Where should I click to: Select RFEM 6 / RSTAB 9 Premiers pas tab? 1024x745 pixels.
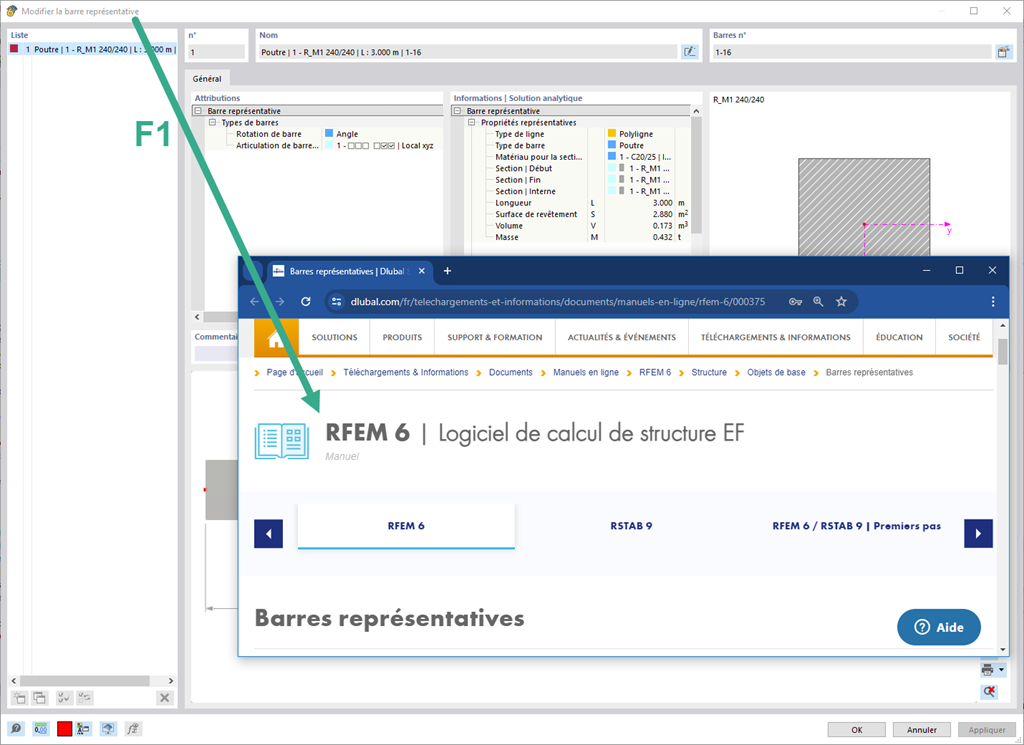(x=857, y=526)
